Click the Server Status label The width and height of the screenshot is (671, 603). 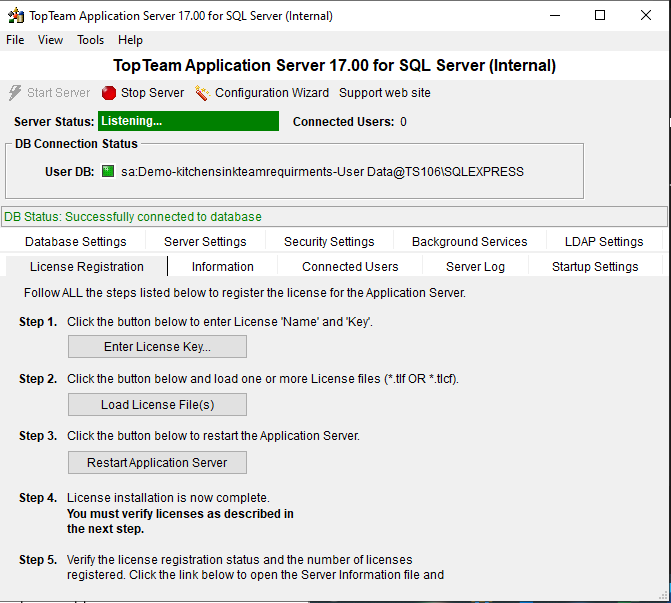click(x=54, y=122)
